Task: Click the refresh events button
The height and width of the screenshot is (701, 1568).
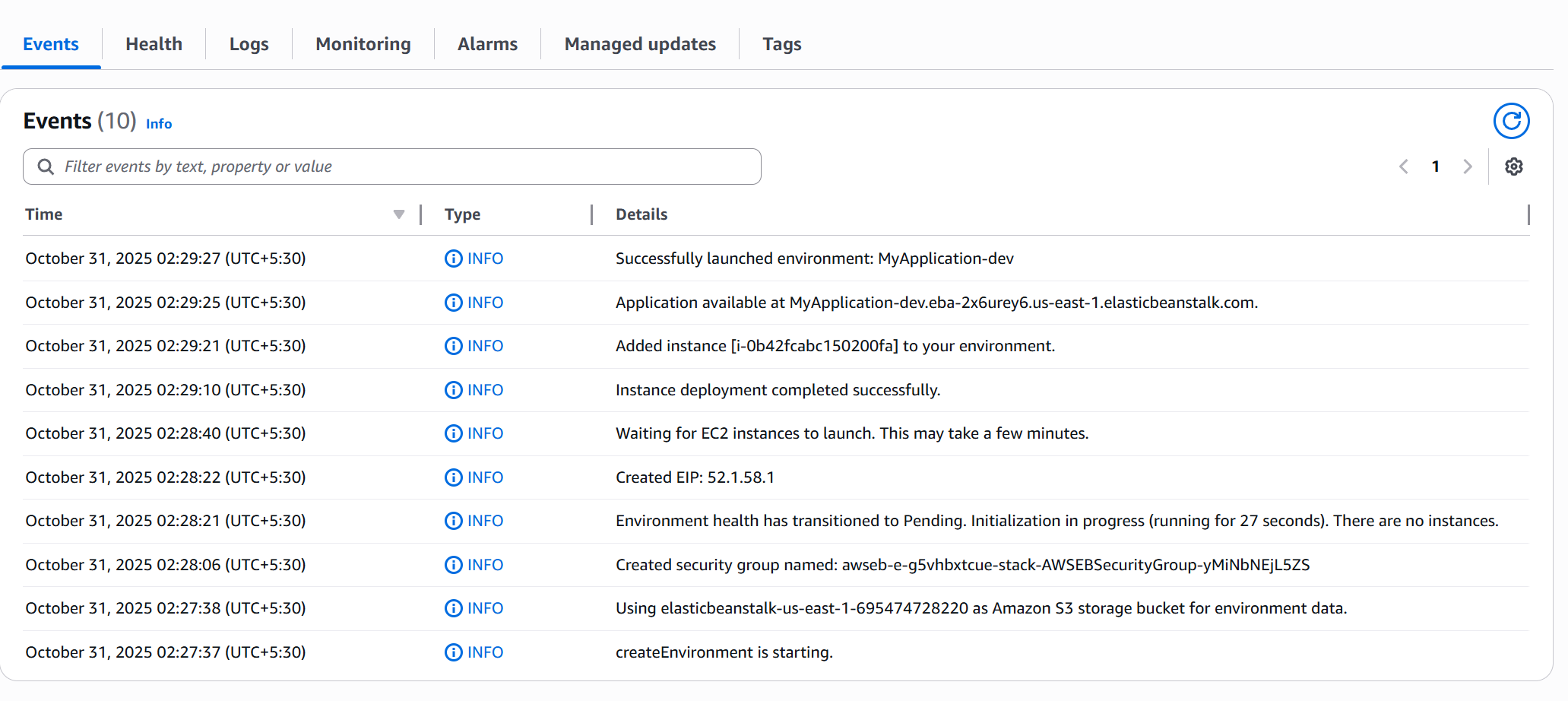Action: click(x=1511, y=121)
